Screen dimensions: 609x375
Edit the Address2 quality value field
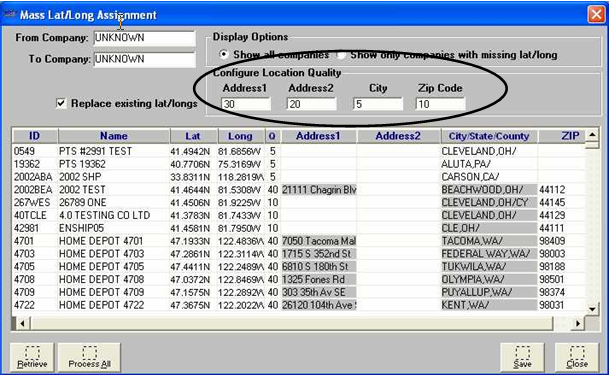point(311,104)
